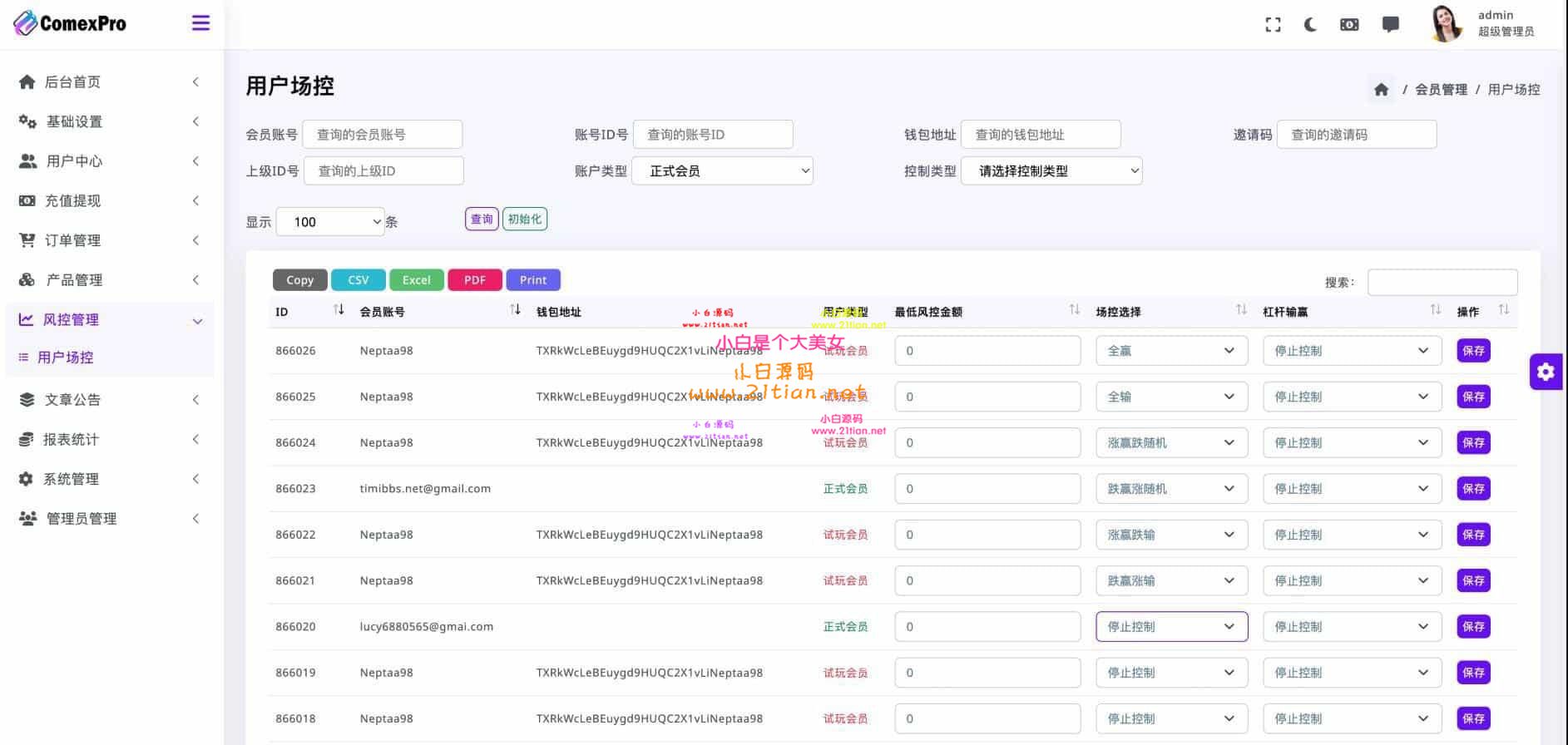Expand the 用户中心 sidebar menu
The image size is (1568, 745).
108,160
